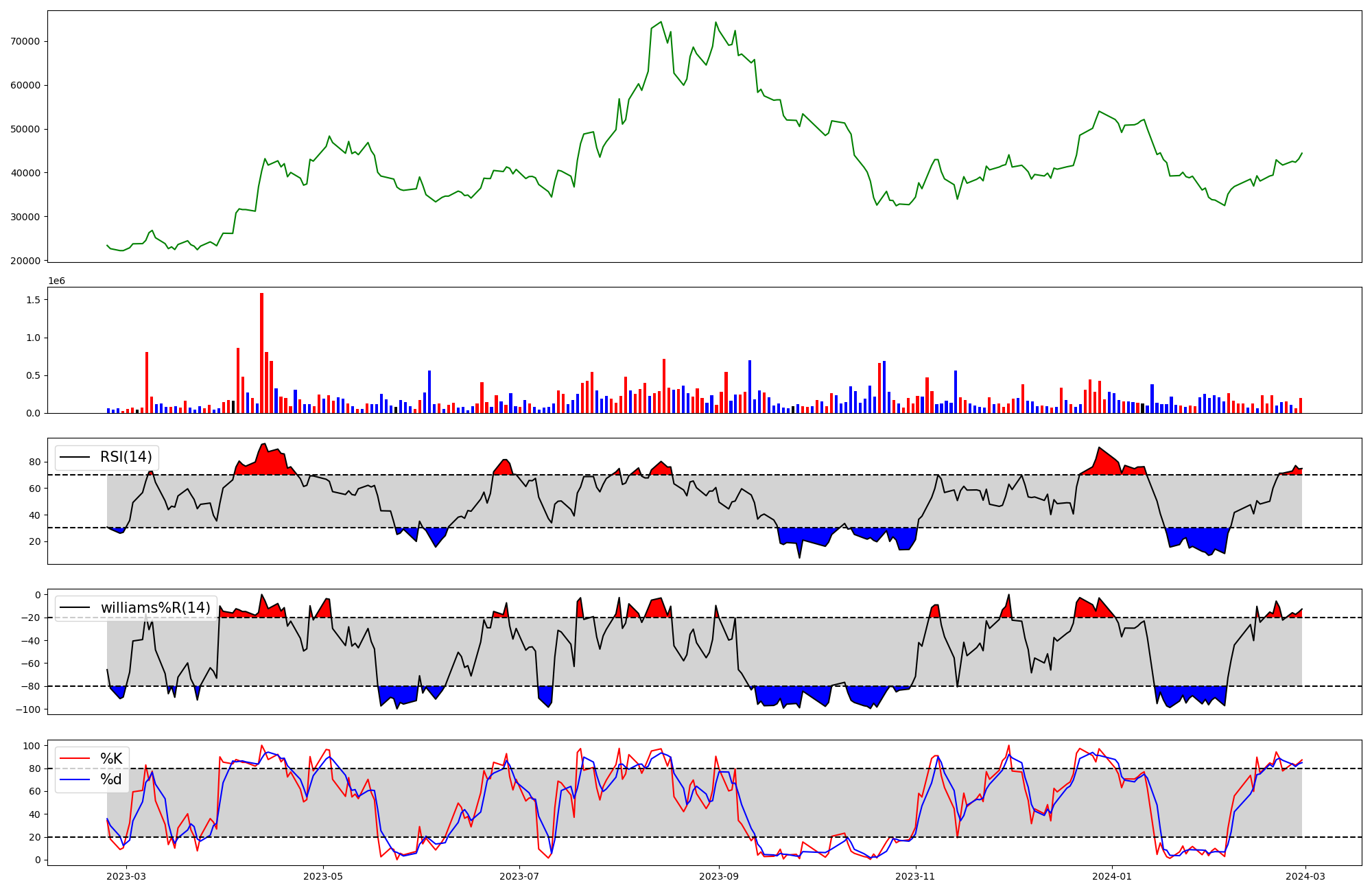Click the %d legend label

point(111,779)
